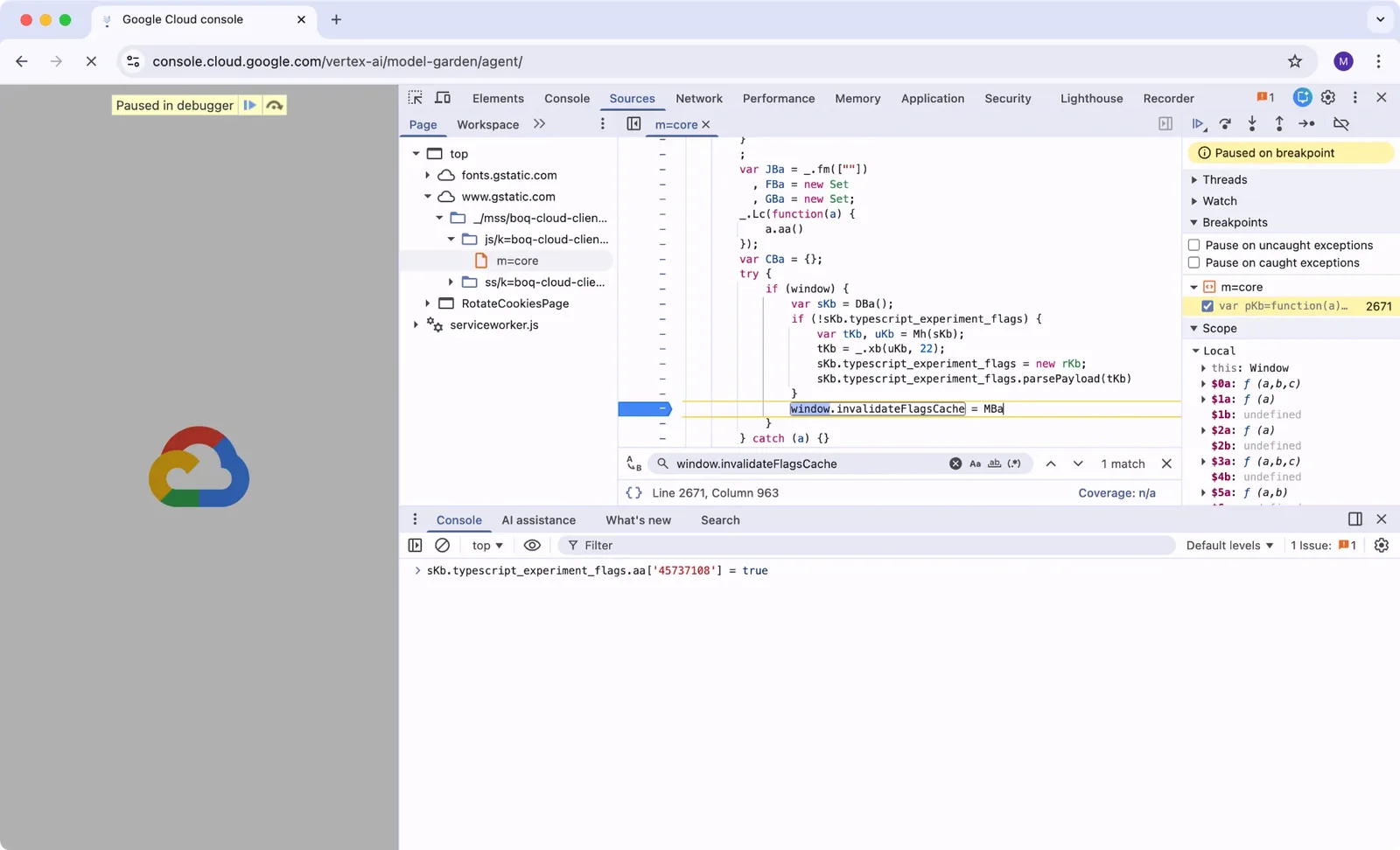The width and height of the screenshot is (1400, 850).
Task: Switch to the Network tab
Action: point(699,99)
